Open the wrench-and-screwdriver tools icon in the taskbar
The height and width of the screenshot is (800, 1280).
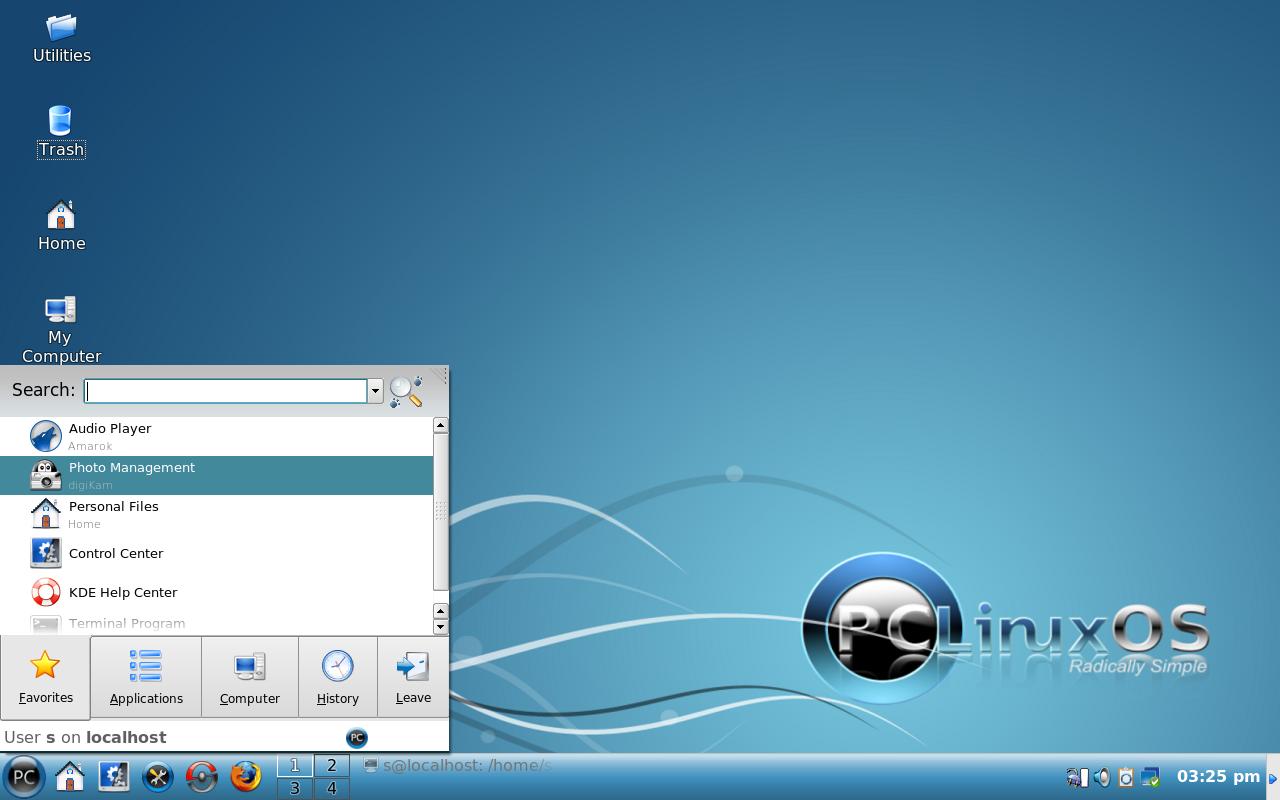[158, 776]
